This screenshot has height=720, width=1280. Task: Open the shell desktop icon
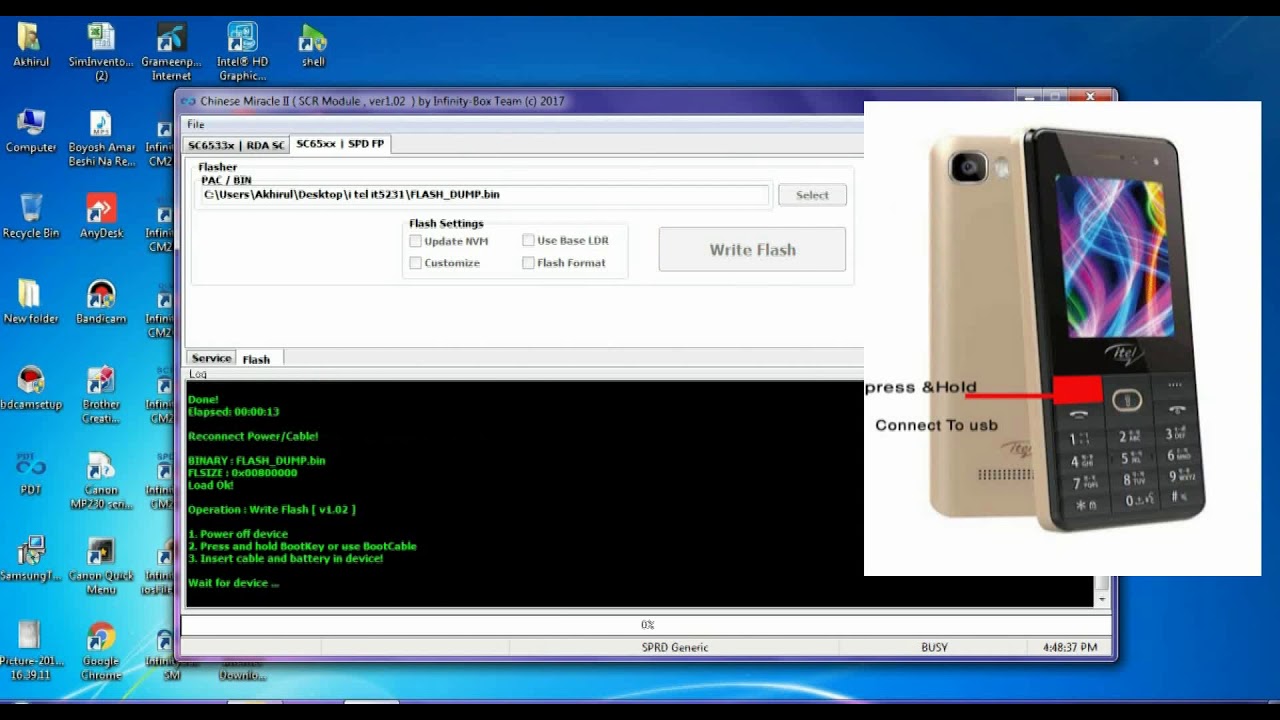coord(313,46)
